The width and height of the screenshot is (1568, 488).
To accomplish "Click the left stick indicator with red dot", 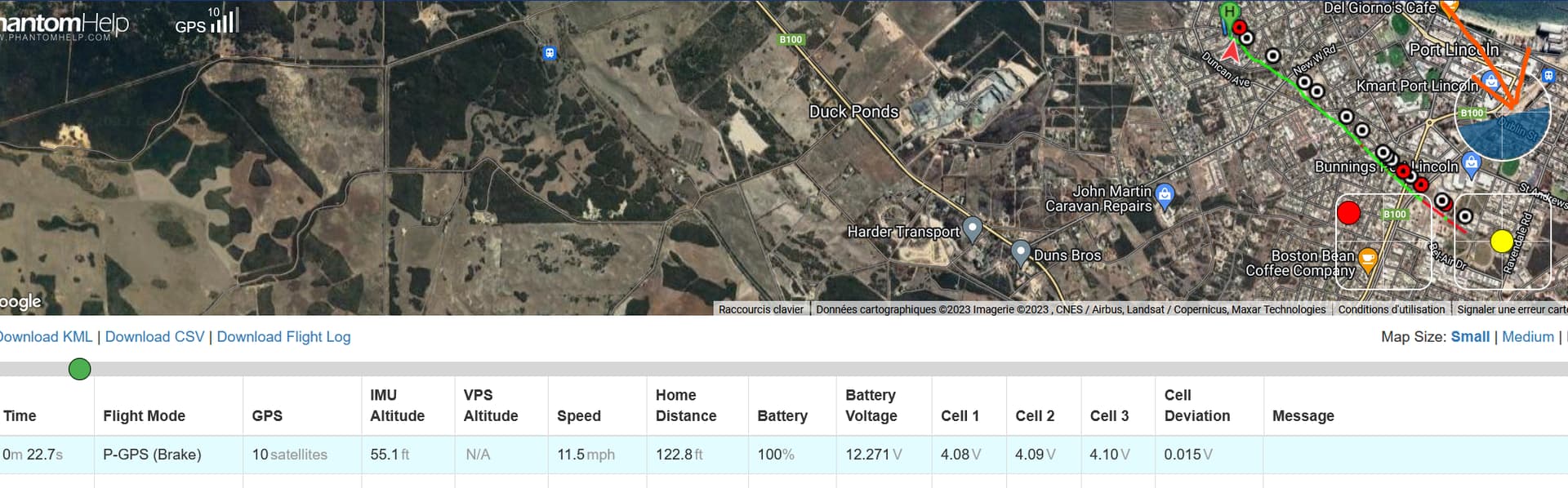I will [x=1383, y=241].
